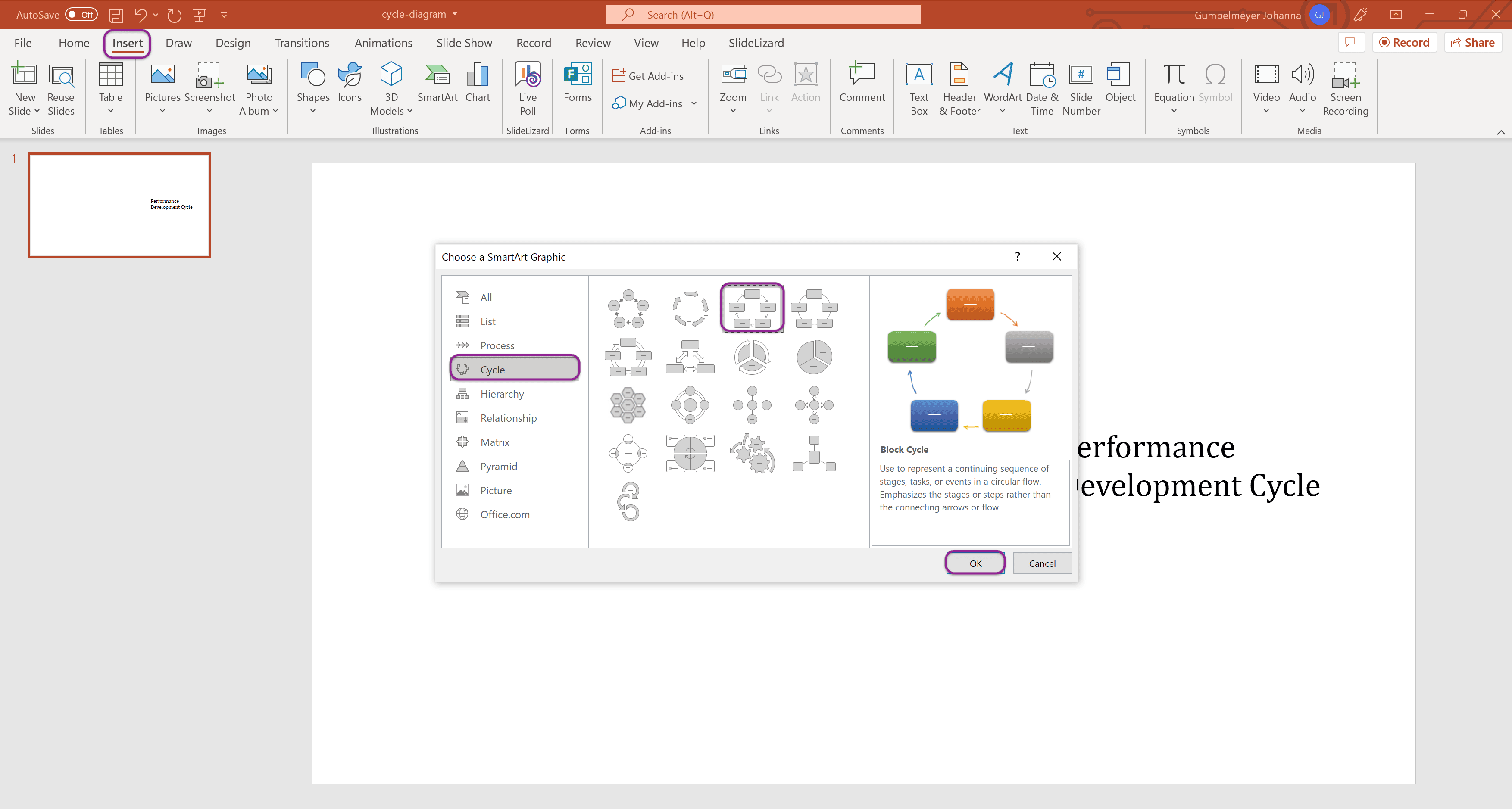Cancel the SmartArt dialog
The height and width of the screenshot is (809, 1512).
point(1041,563)
